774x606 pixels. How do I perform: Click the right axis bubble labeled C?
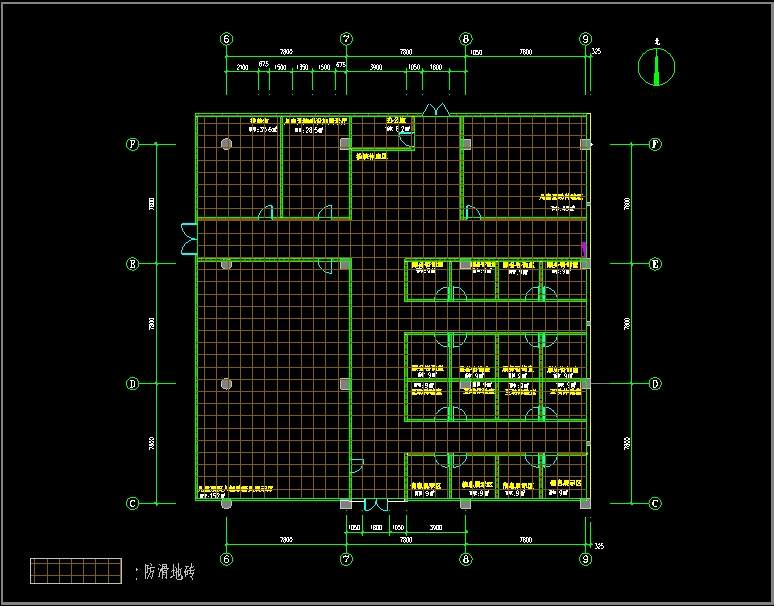(x=655, y=503)
